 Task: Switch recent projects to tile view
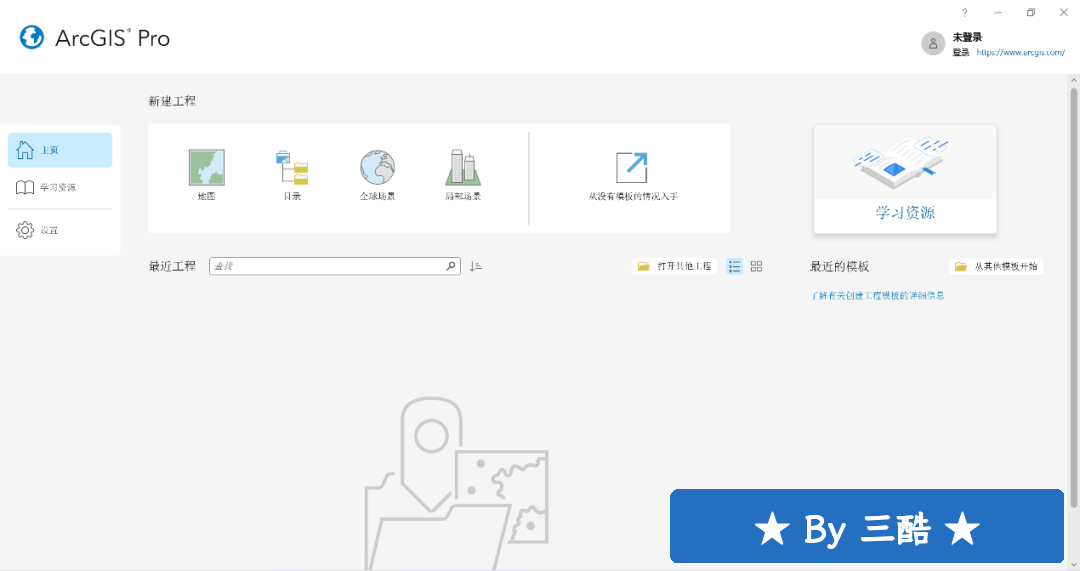pos(756,266)
